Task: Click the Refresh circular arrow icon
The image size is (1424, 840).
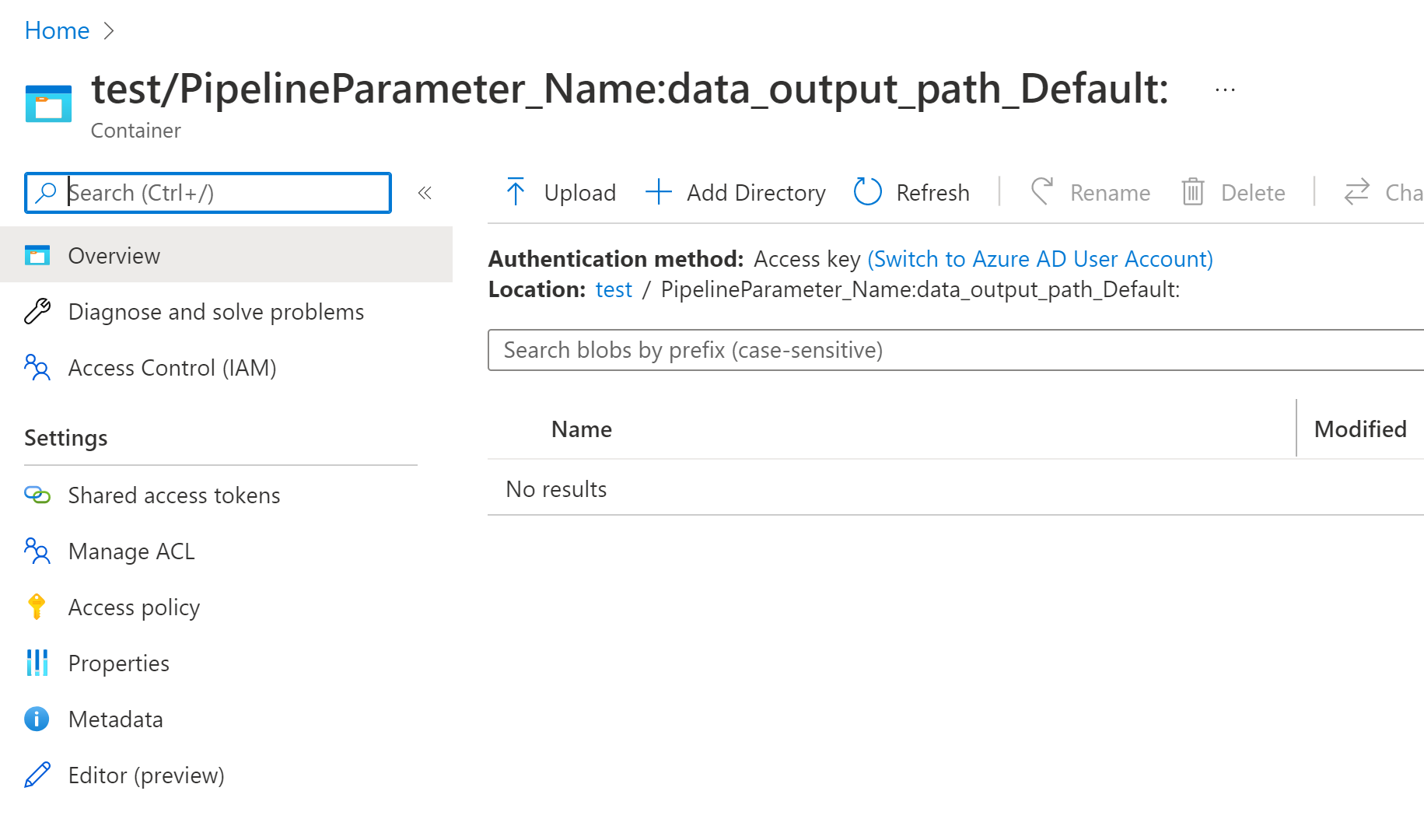Action: [867, 191]
